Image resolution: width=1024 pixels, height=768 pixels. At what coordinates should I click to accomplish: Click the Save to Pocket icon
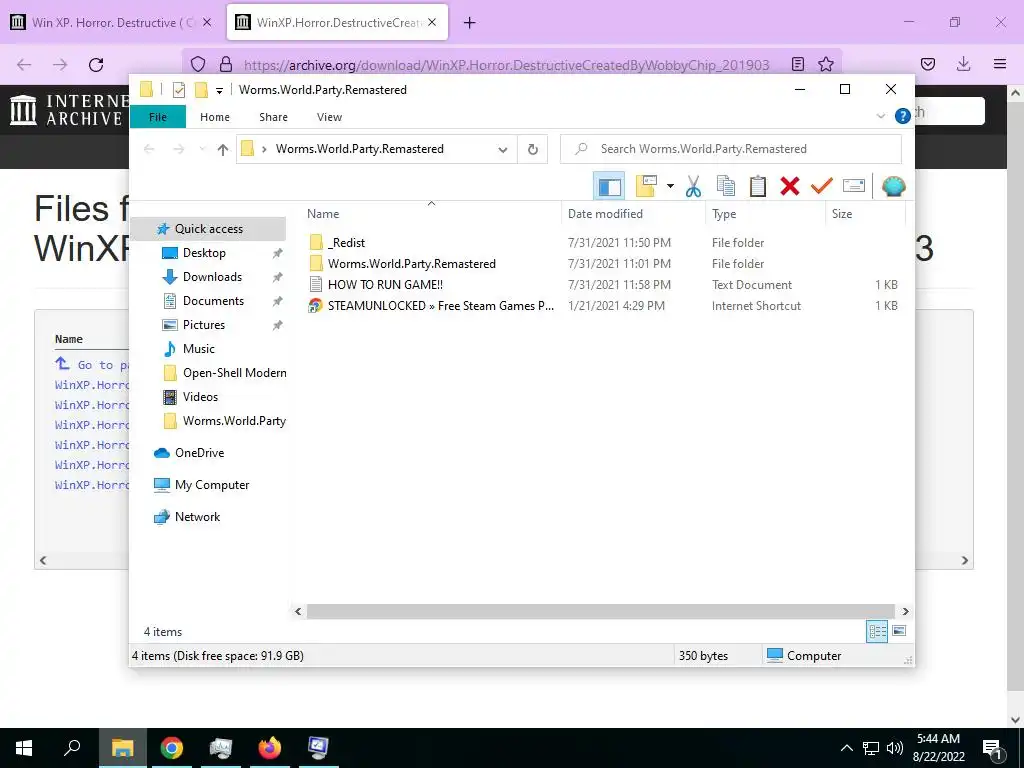click(x=927, y=64)
